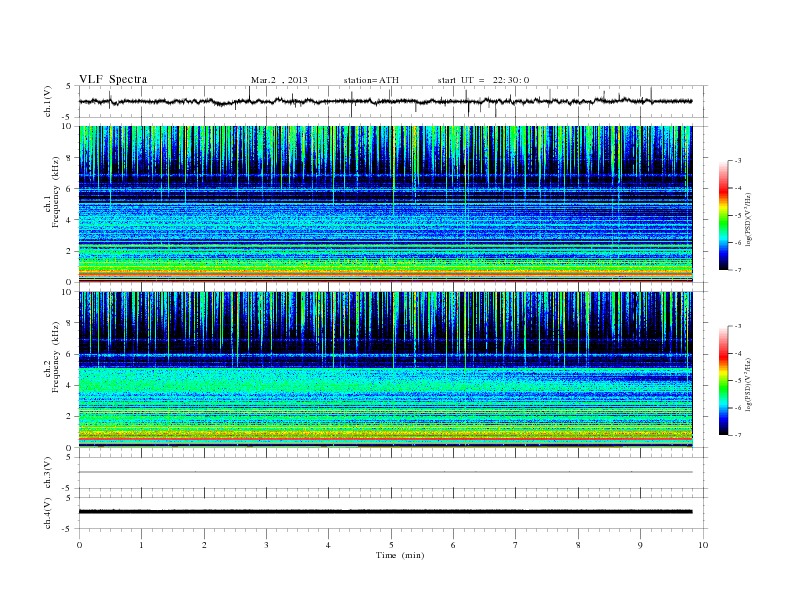Click the 'Time (min)' x-axis label
The width and height of the screenshot is (792, 612).
coord(400,555)
